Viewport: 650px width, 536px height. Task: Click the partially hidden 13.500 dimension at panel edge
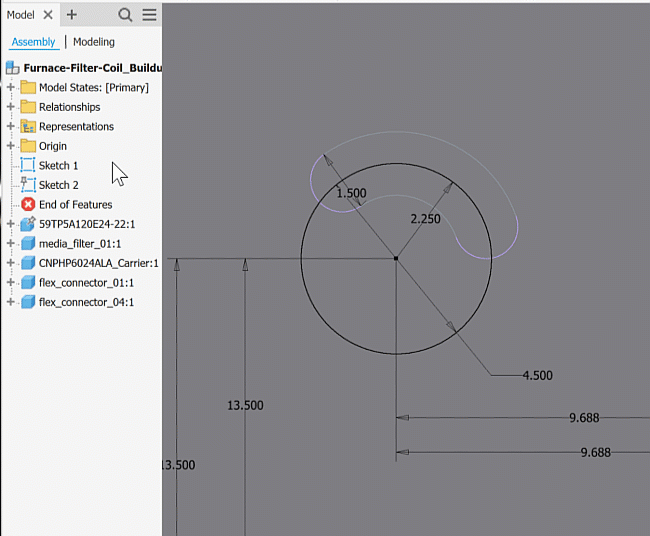[179, 465]
